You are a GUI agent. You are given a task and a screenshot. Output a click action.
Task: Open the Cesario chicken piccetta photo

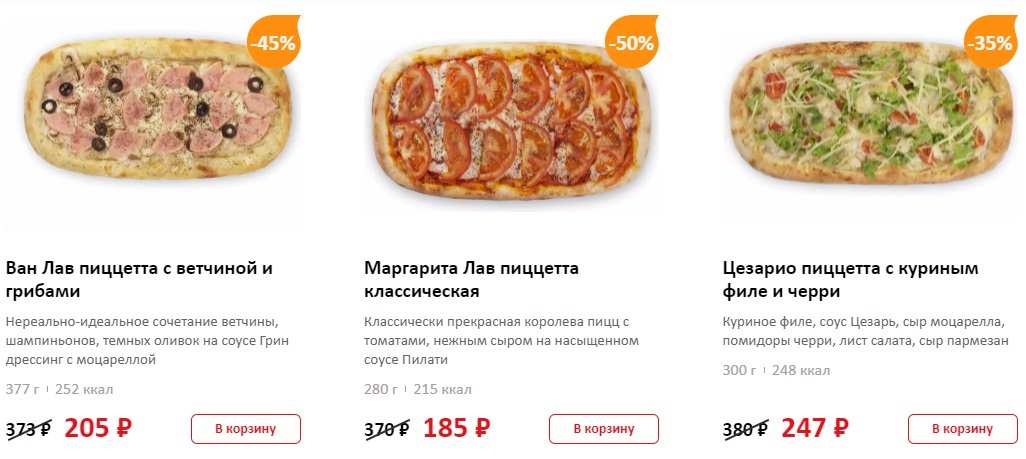click(x=868, y=110)
